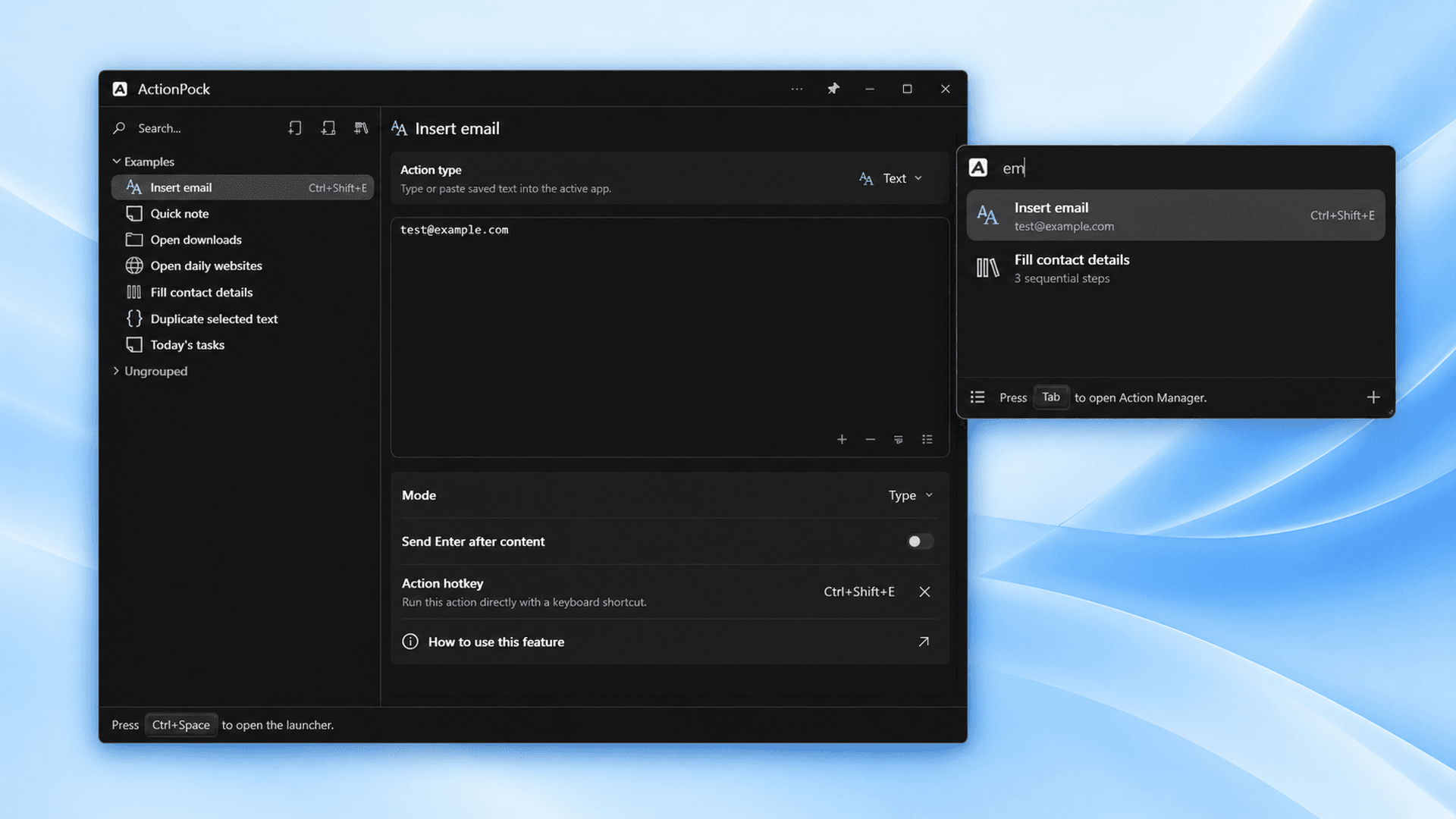Select Fill contact details in sidebar

pos(243,292)
